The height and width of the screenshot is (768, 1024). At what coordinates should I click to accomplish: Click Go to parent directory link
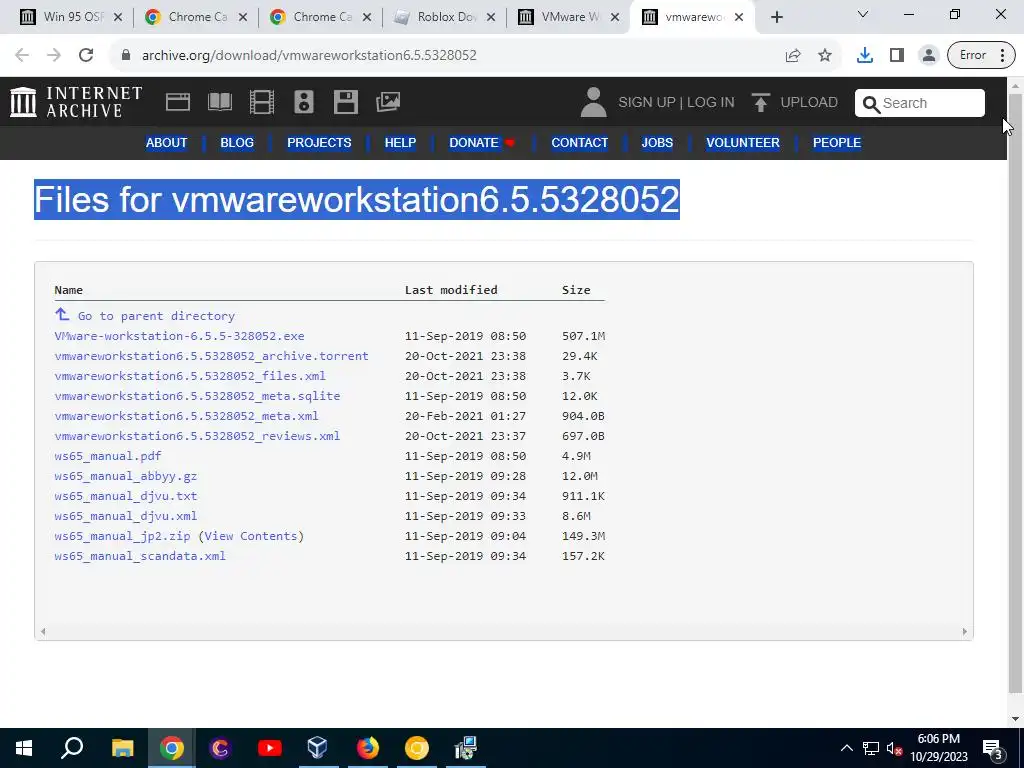[x=156, y=316]
